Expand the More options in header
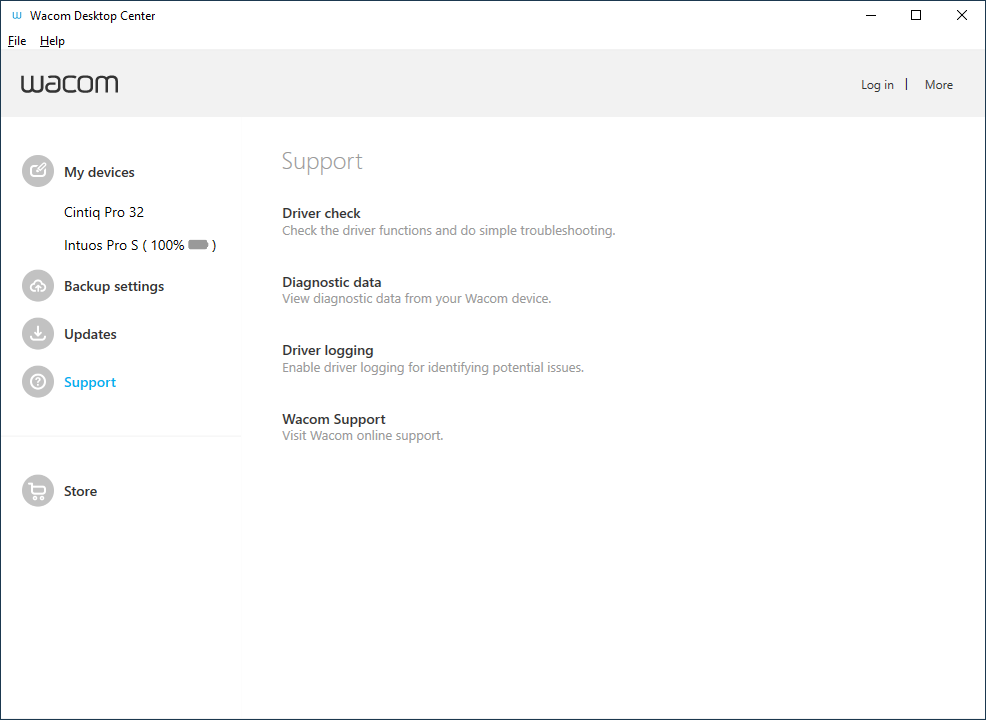 click(938, 85)
